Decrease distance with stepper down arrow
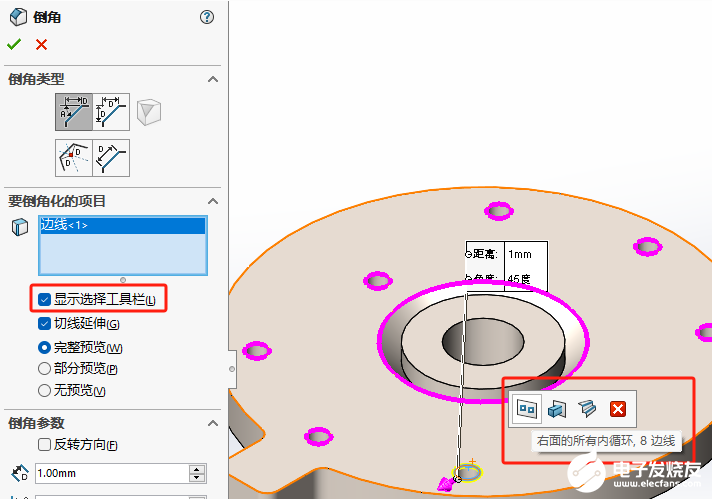This screenshot has height=499, width=712. (197, 478)
